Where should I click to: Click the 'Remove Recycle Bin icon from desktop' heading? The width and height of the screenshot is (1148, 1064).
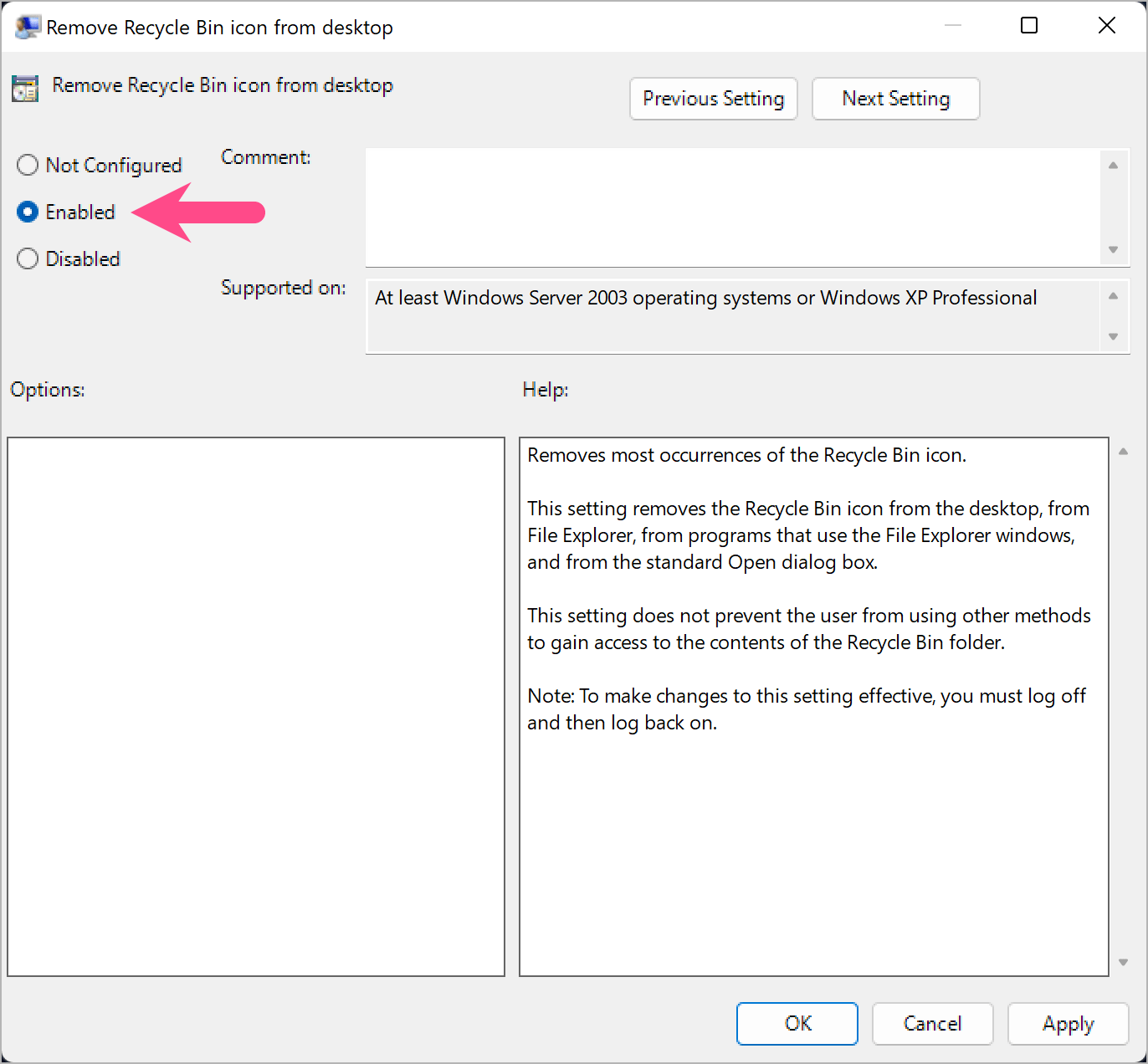point(223,85)
